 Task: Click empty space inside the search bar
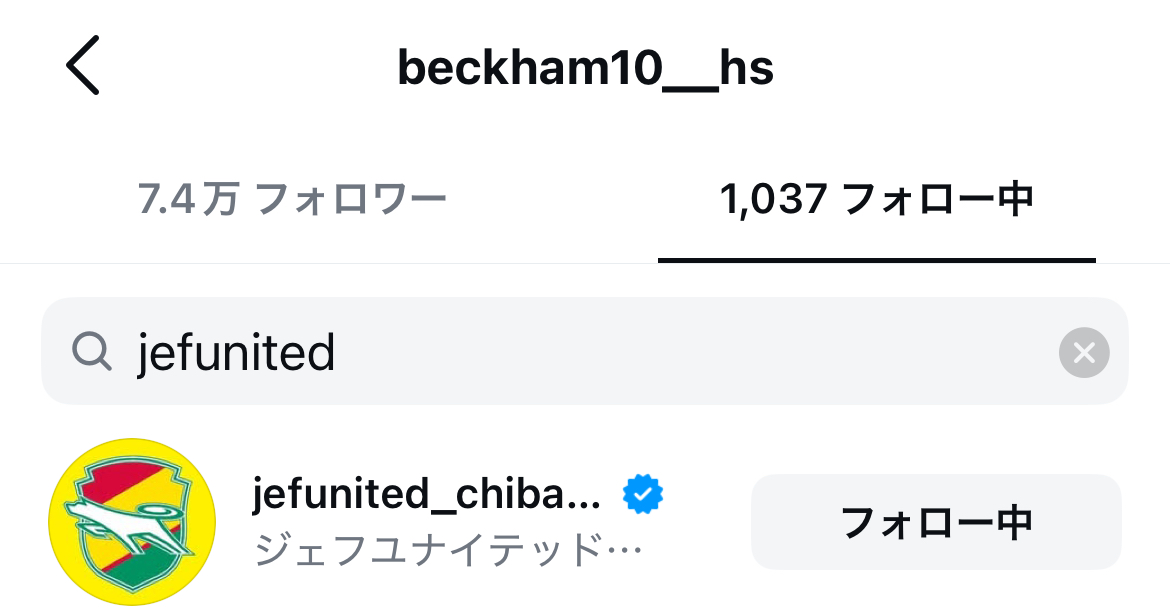[x=694, y=351]
